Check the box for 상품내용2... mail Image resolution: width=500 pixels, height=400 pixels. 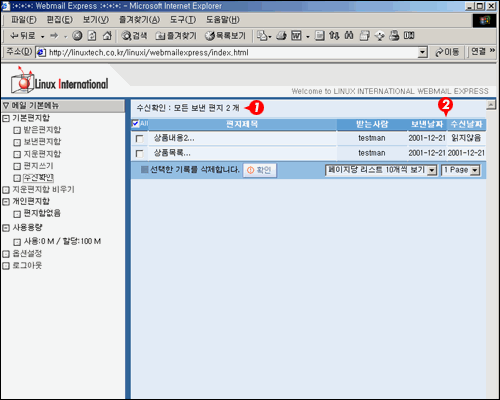[x=139, y=138]
